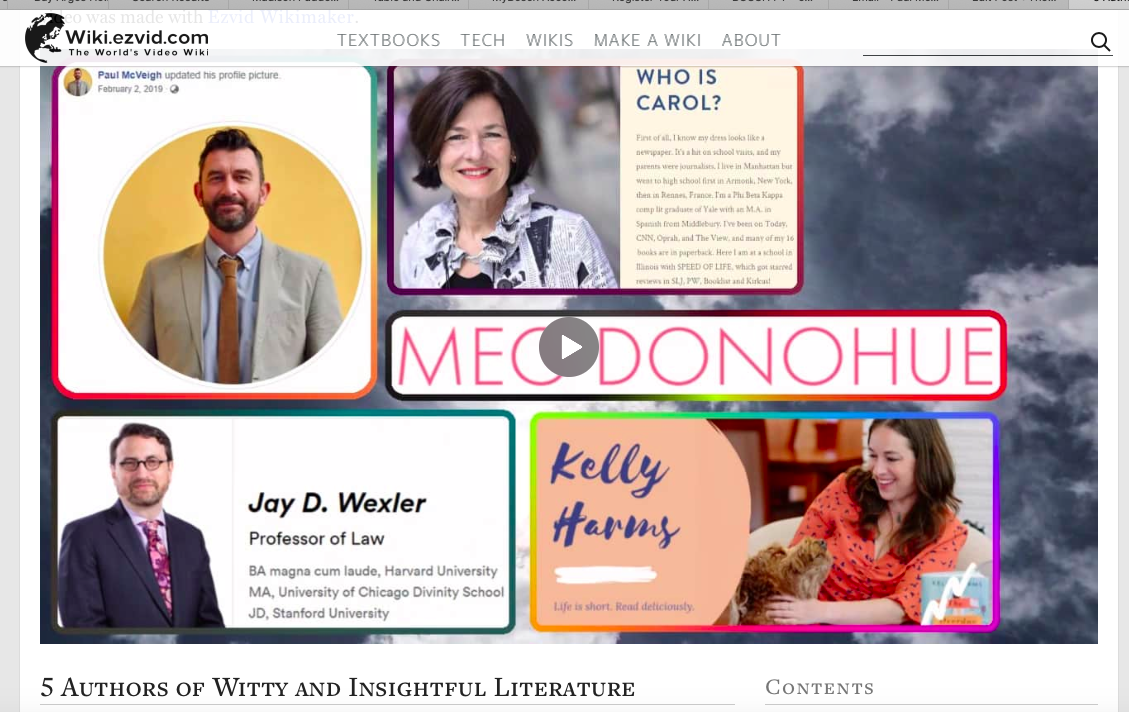Select the Who Is Carol thumbnail
The image size is (1129, 712).
(595, 178)
